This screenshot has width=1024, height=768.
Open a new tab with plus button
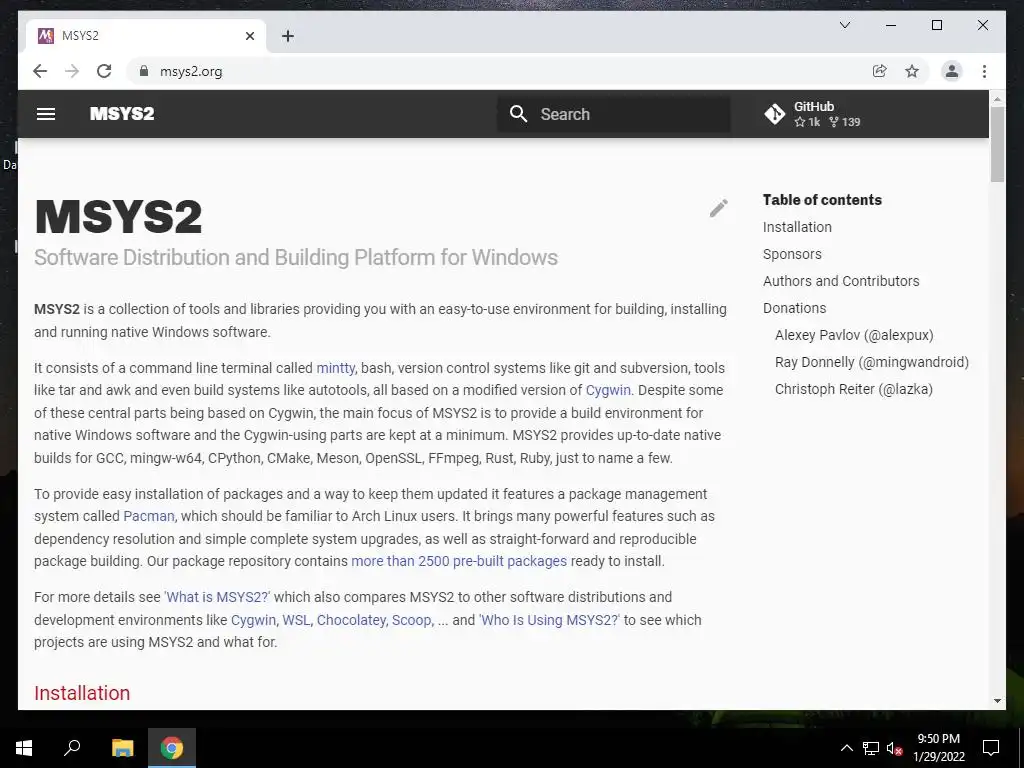point(288,36)
